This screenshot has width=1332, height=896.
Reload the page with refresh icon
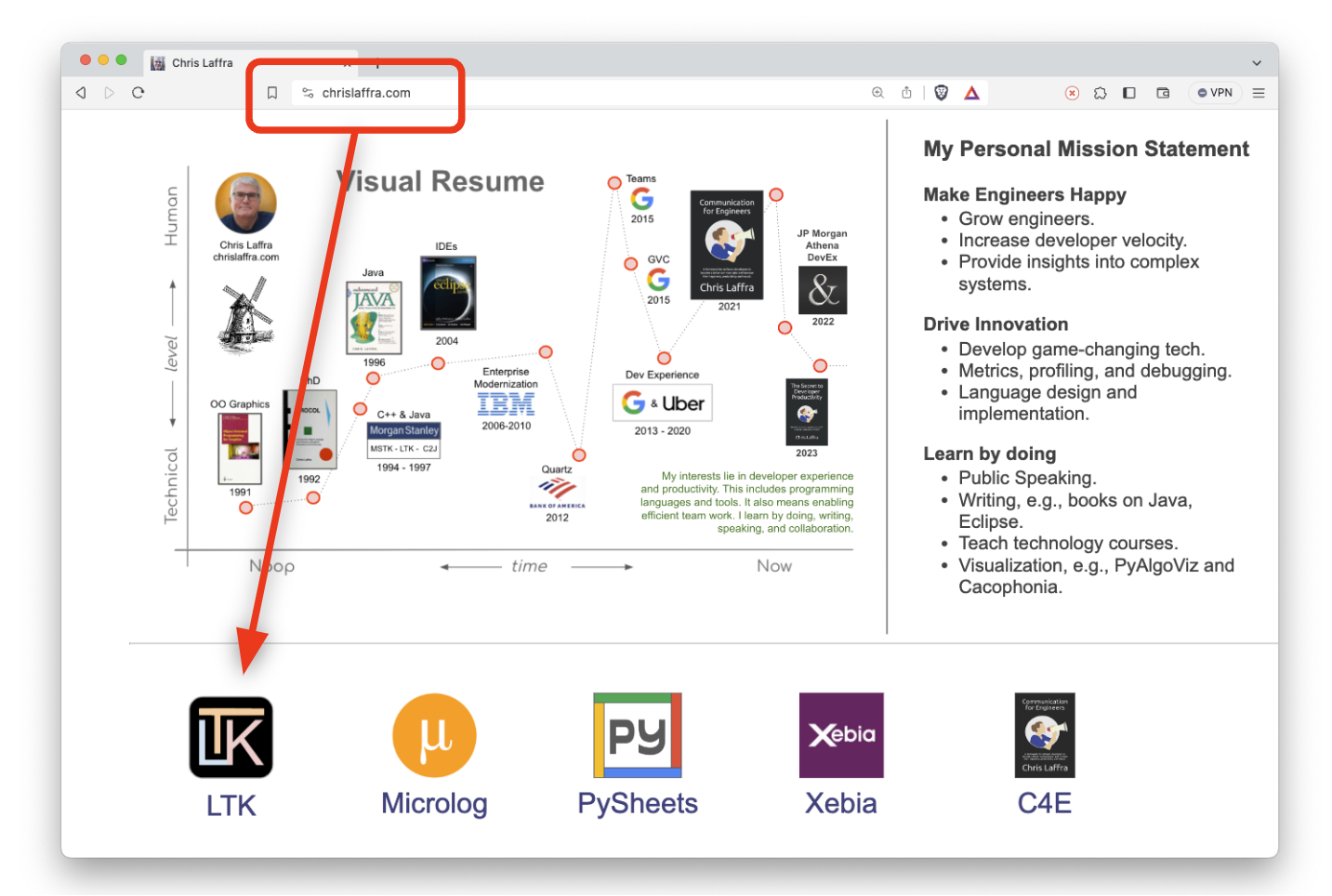(138, 93)
